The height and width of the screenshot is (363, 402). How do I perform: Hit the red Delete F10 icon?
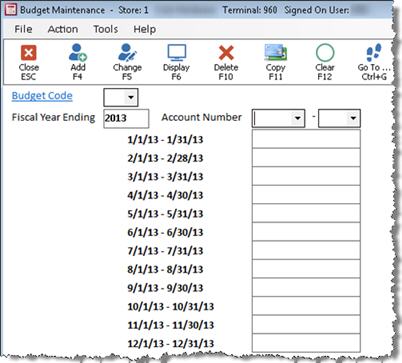tap(226, 53)
